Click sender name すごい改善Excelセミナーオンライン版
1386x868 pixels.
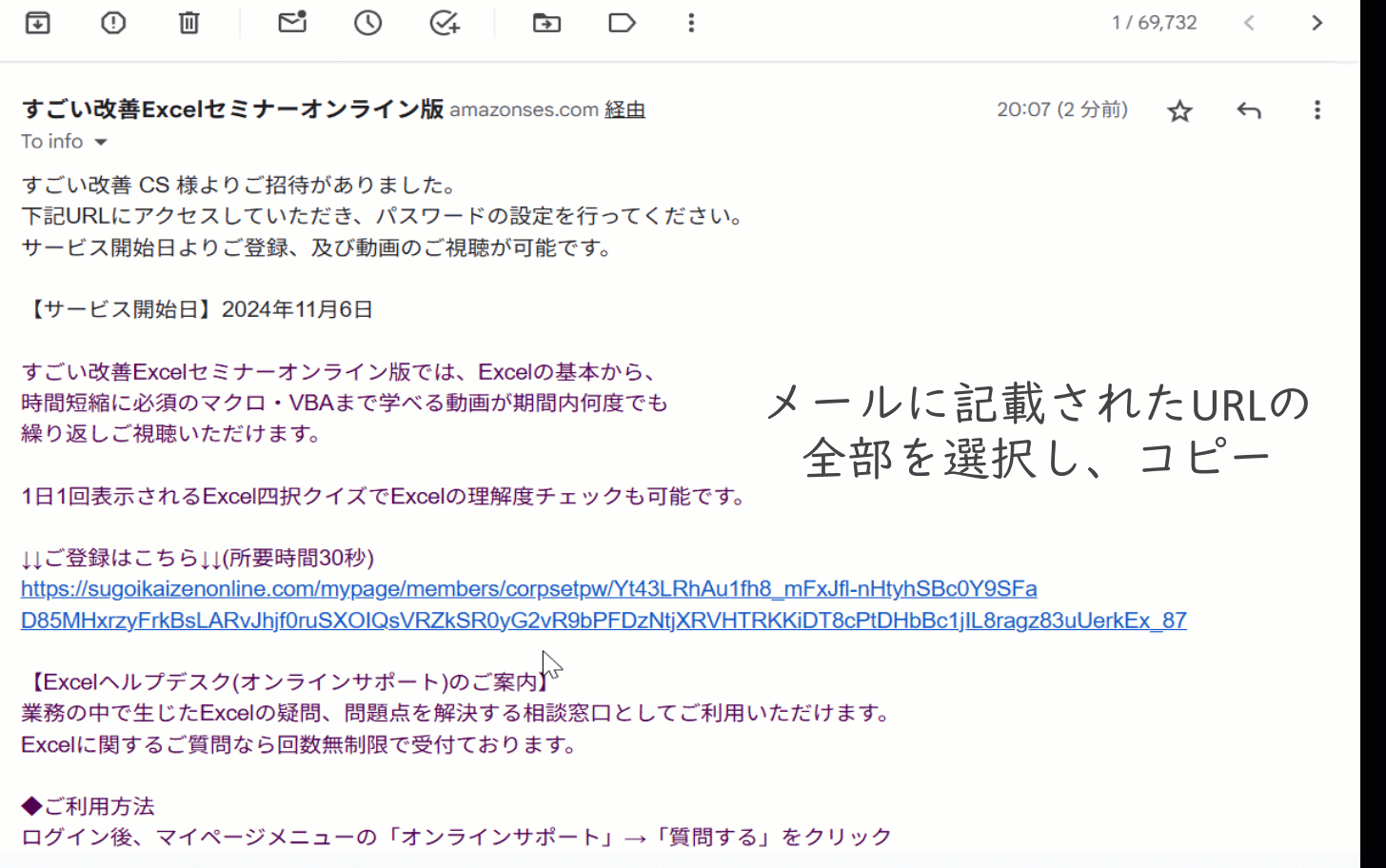[x=232, y=109]
